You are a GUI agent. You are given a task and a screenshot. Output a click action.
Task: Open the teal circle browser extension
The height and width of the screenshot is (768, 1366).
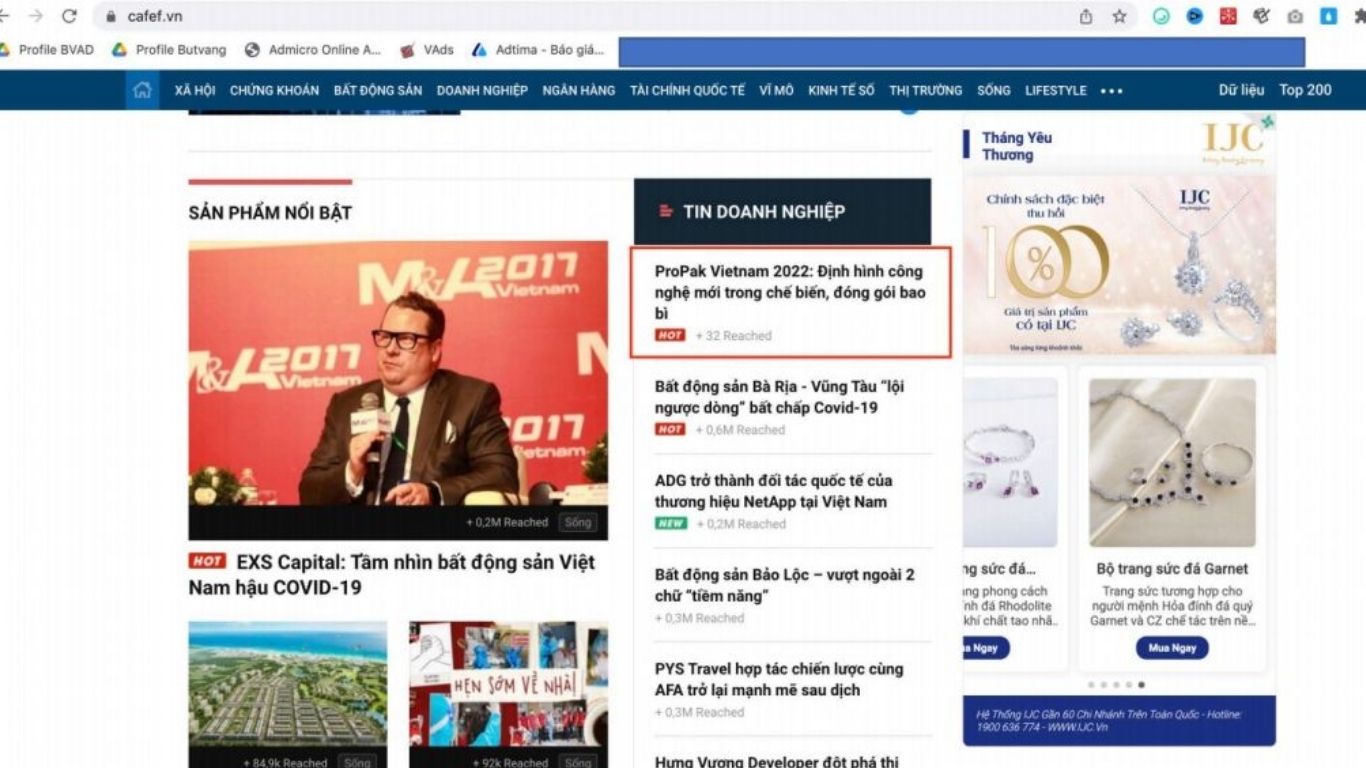point(1161,16)
